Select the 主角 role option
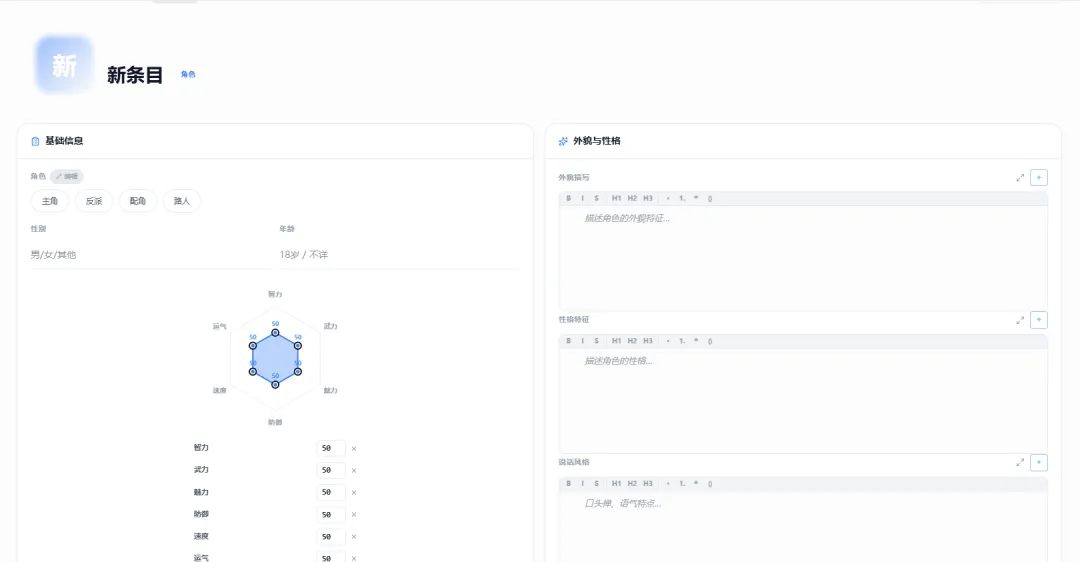The width and height of the screenshot is (1080, 562). coord(50,201)
